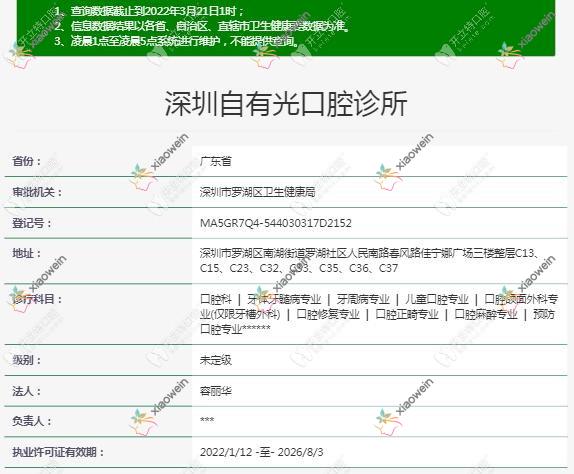Click registration number MA5GR7Q4-544030317D2152
This screenshot has width=574, height=474.
pyautogui.click(x=276, y=223)
